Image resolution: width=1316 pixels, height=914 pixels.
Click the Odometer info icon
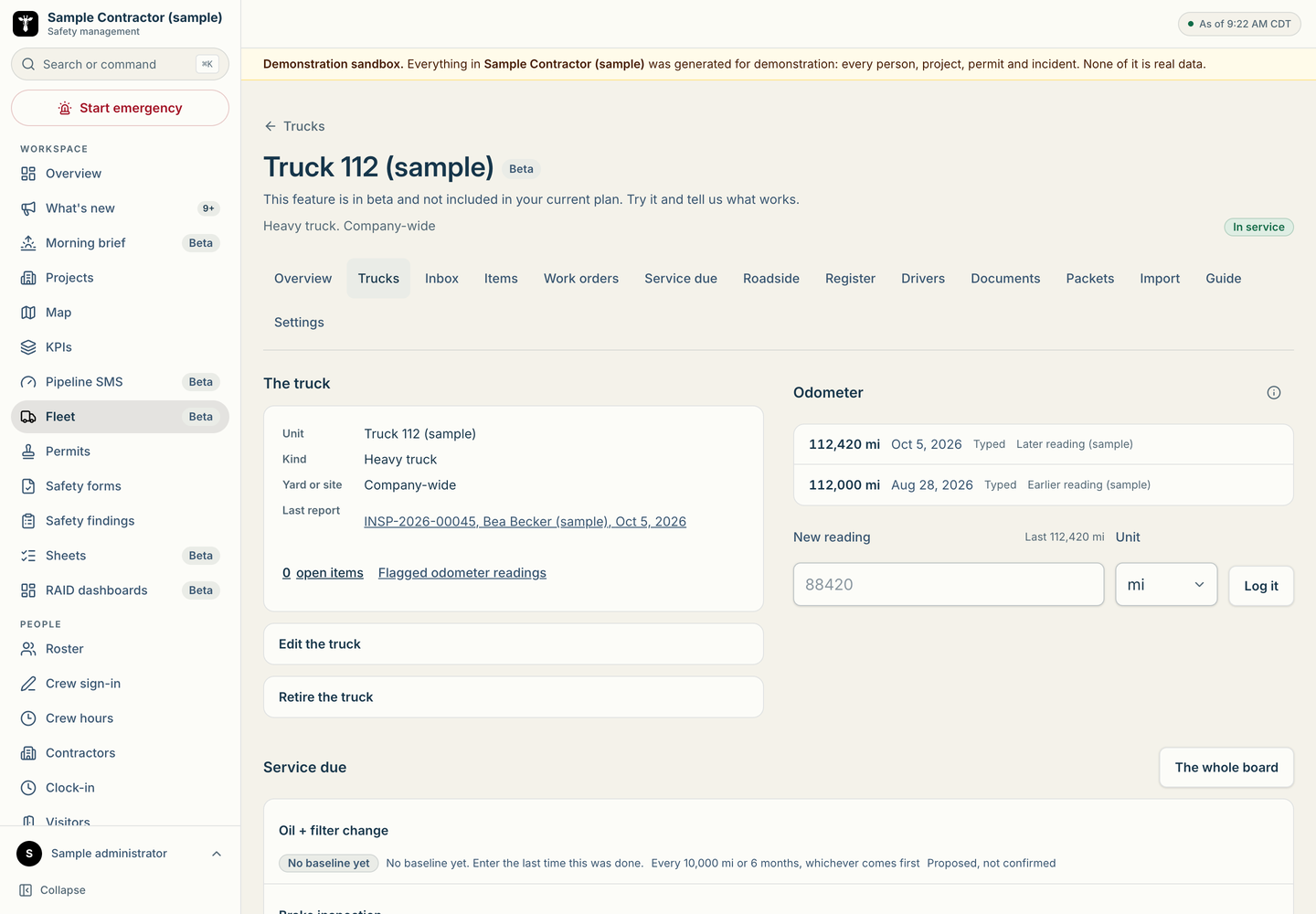(x=1274, y=393)
